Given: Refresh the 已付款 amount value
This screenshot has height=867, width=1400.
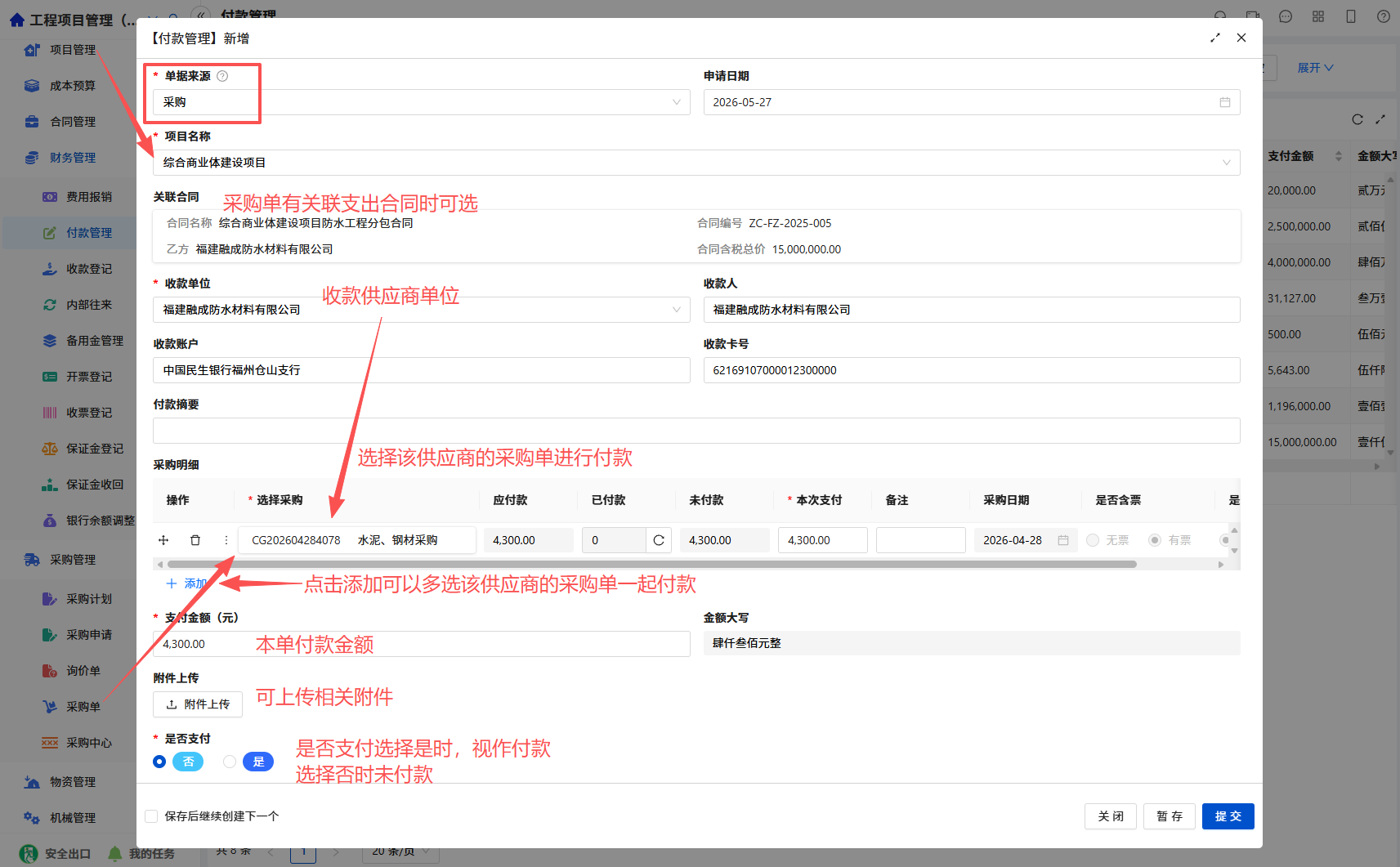Looking at the screenshot, I should click(x=659, y=540).
